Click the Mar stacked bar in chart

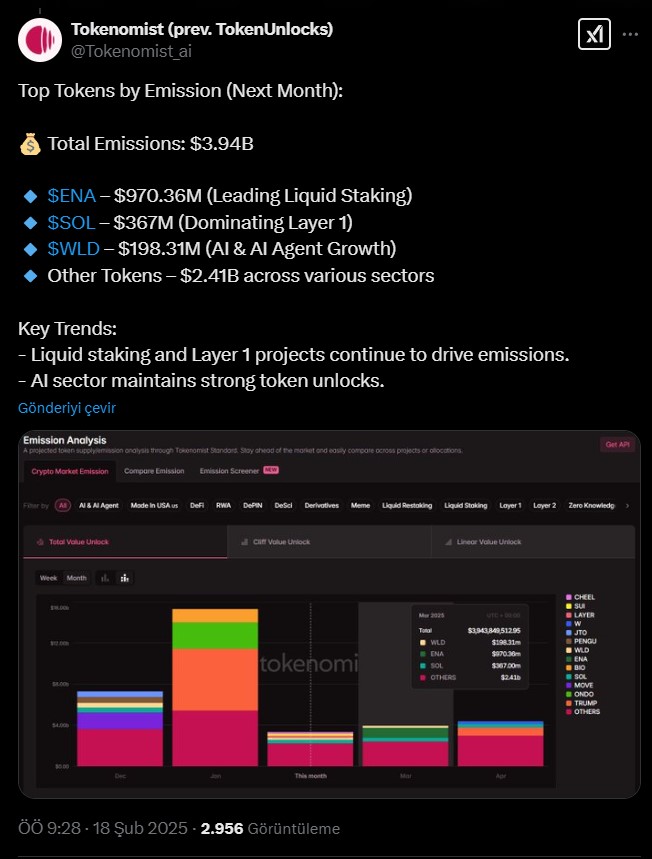coord(405,746)
